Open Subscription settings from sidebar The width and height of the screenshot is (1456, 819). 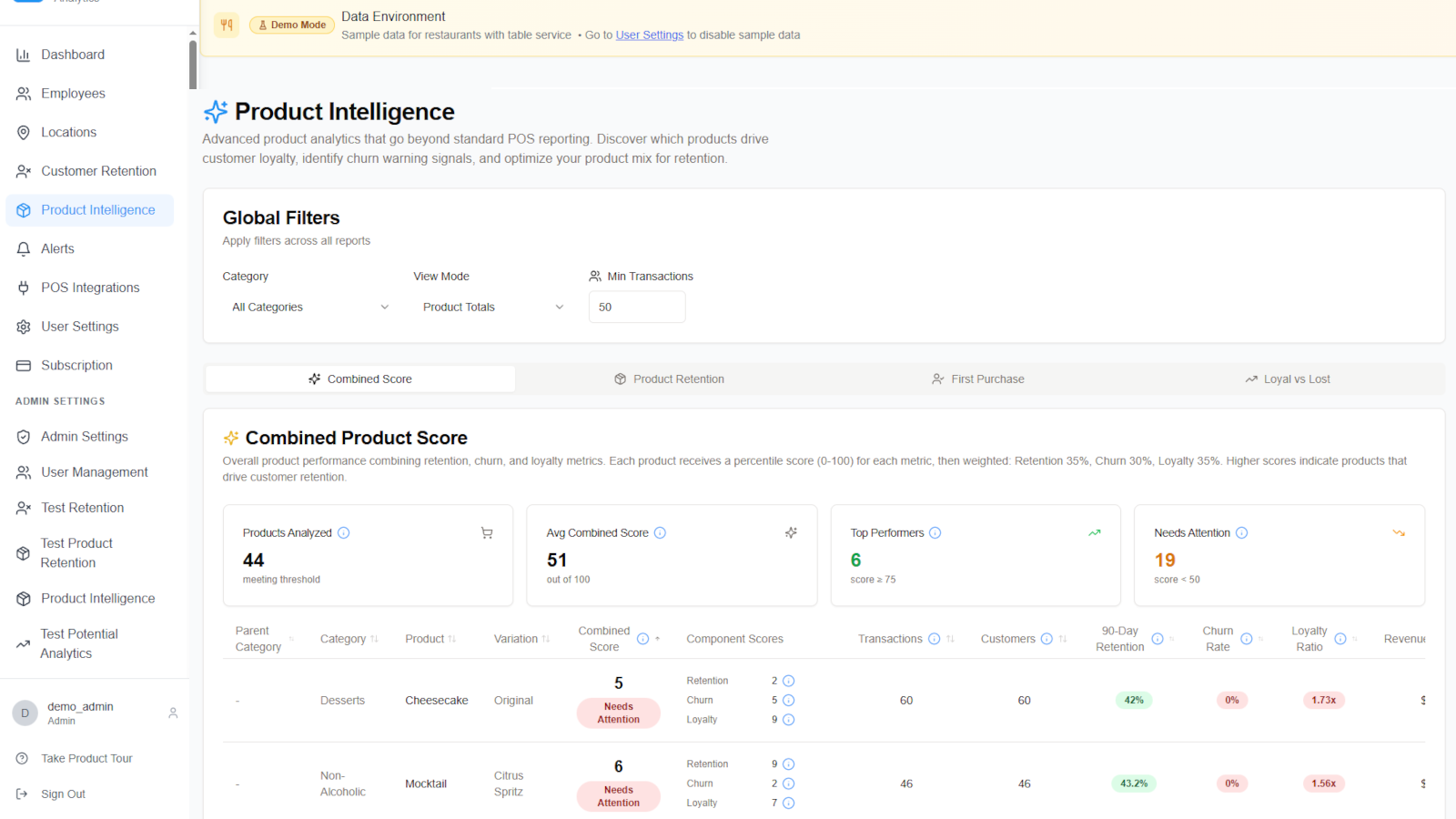(x=76, y=365)
